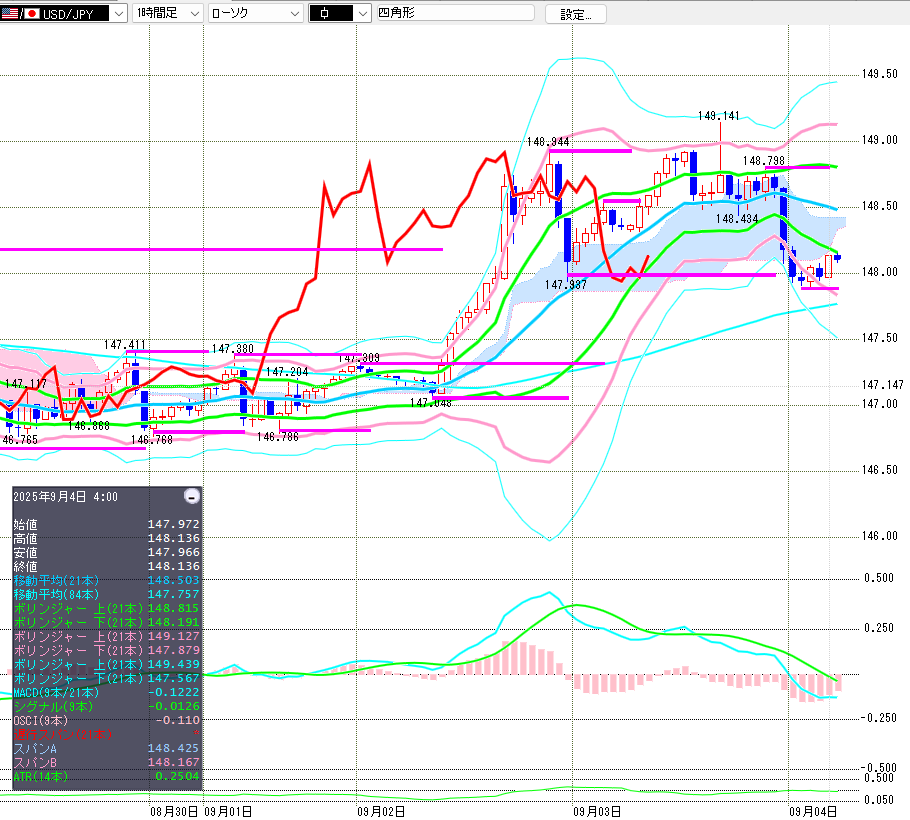The image size is (910, 820).
Task: Open the ローソク chart type dropdown
Action: point(255,13)
